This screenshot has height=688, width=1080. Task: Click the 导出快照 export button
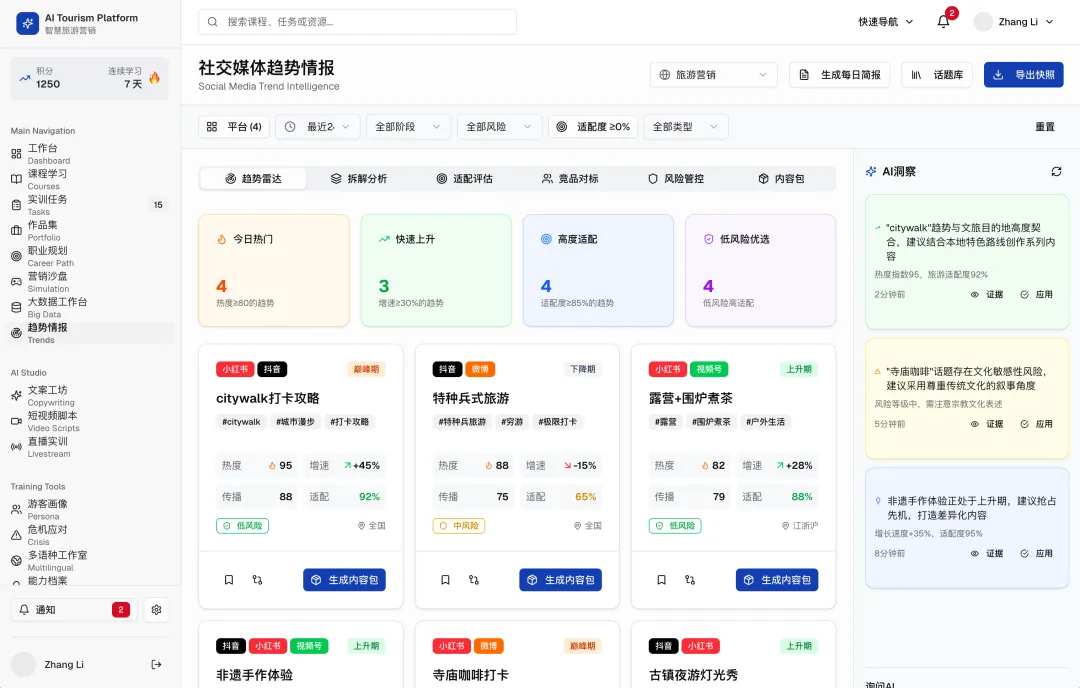click(x=1024, y=74)
